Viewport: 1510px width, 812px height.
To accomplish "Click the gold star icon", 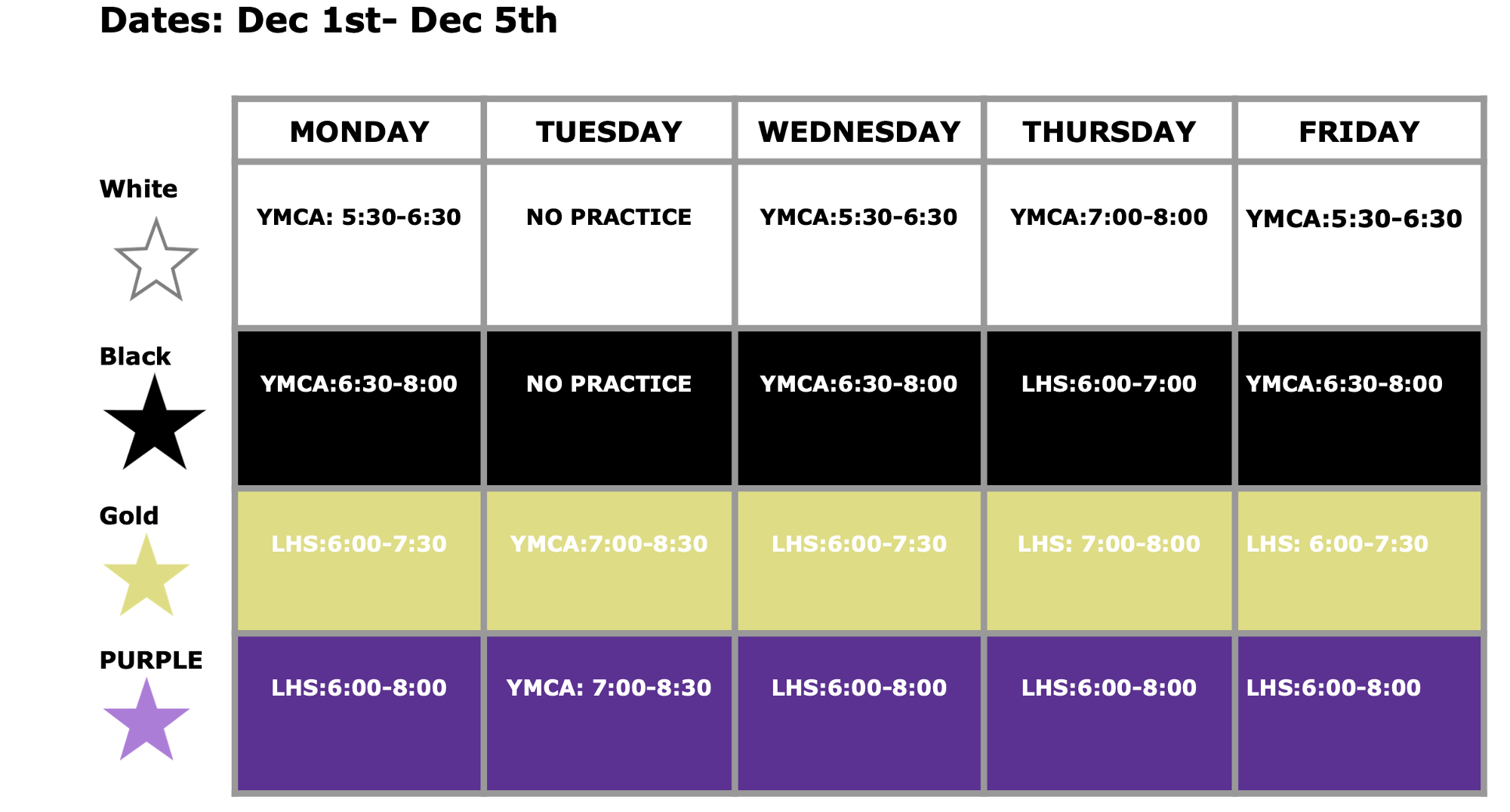I will coord(146,578).
